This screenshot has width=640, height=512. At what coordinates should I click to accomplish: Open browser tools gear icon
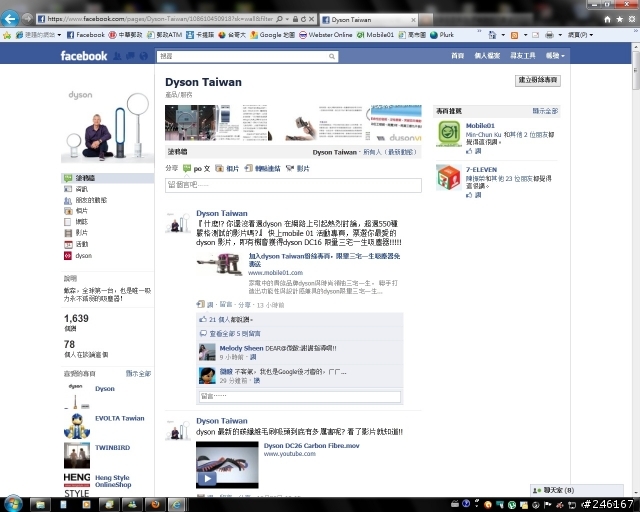pos(632,19)
